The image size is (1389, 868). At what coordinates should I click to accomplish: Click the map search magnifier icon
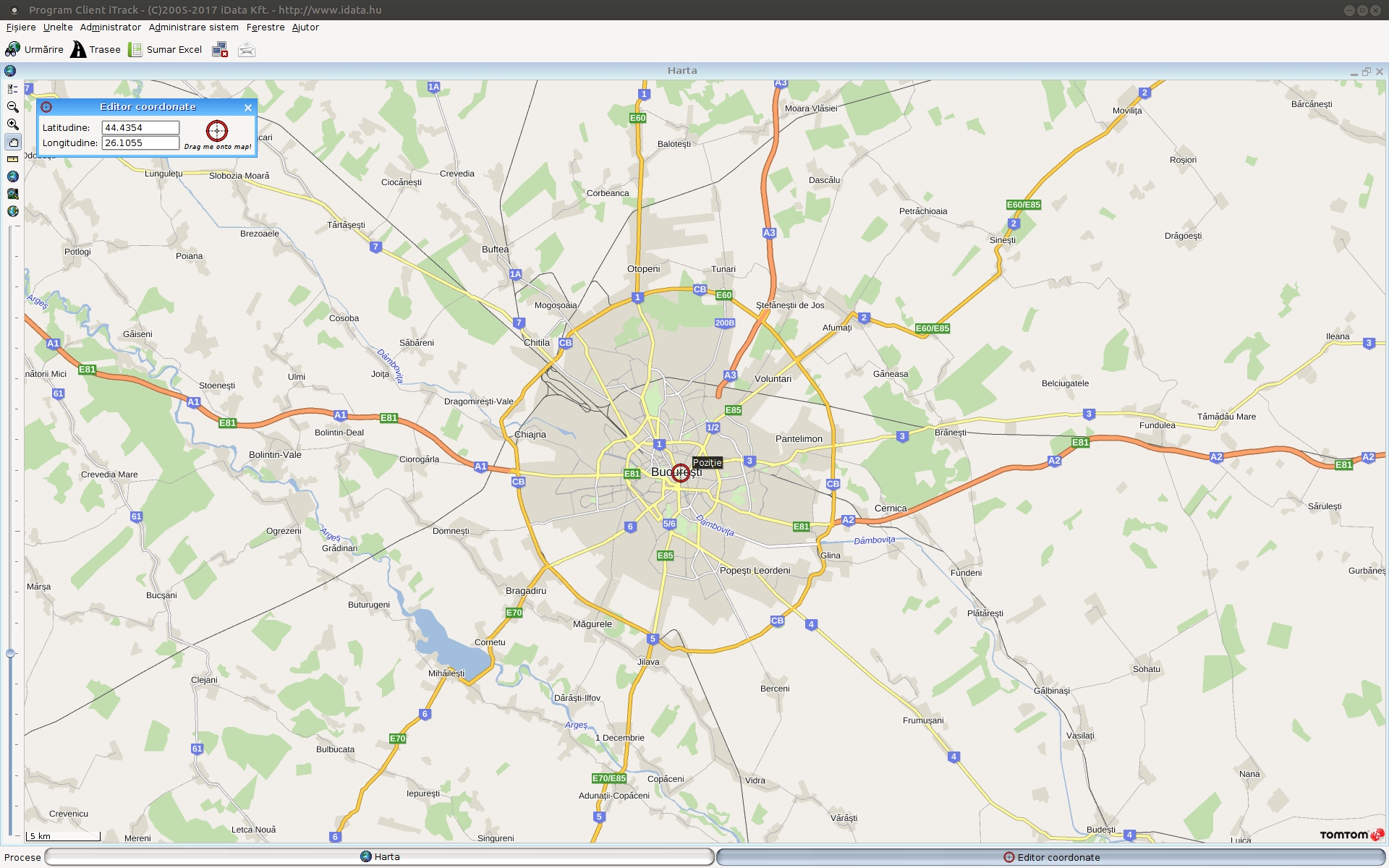(12, 194)
